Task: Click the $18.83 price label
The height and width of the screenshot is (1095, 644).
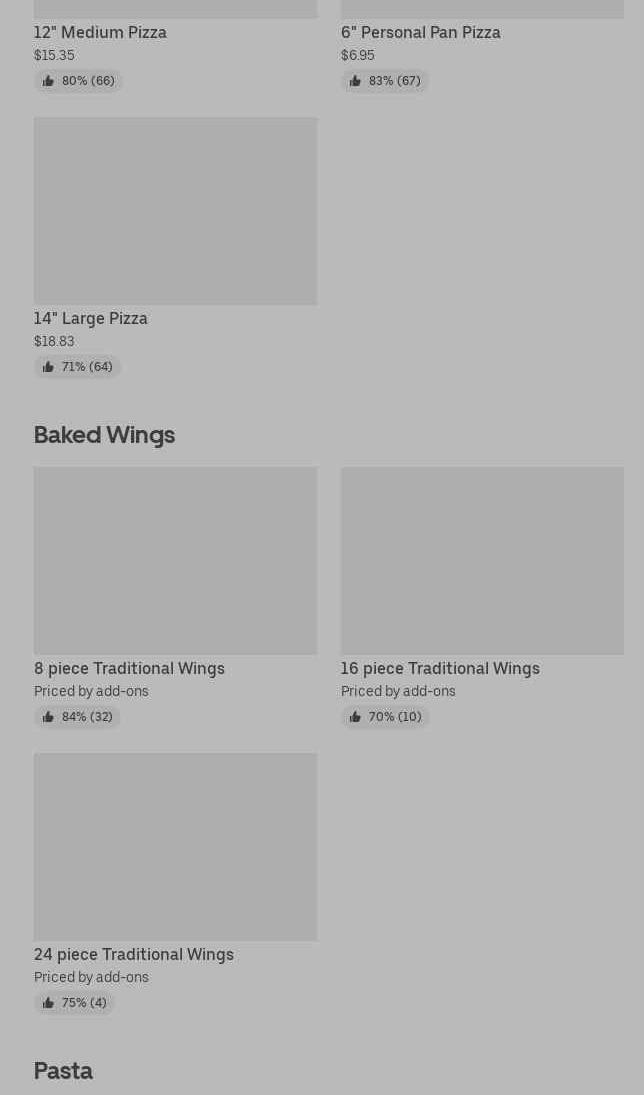Action: (x=54, y=341)
